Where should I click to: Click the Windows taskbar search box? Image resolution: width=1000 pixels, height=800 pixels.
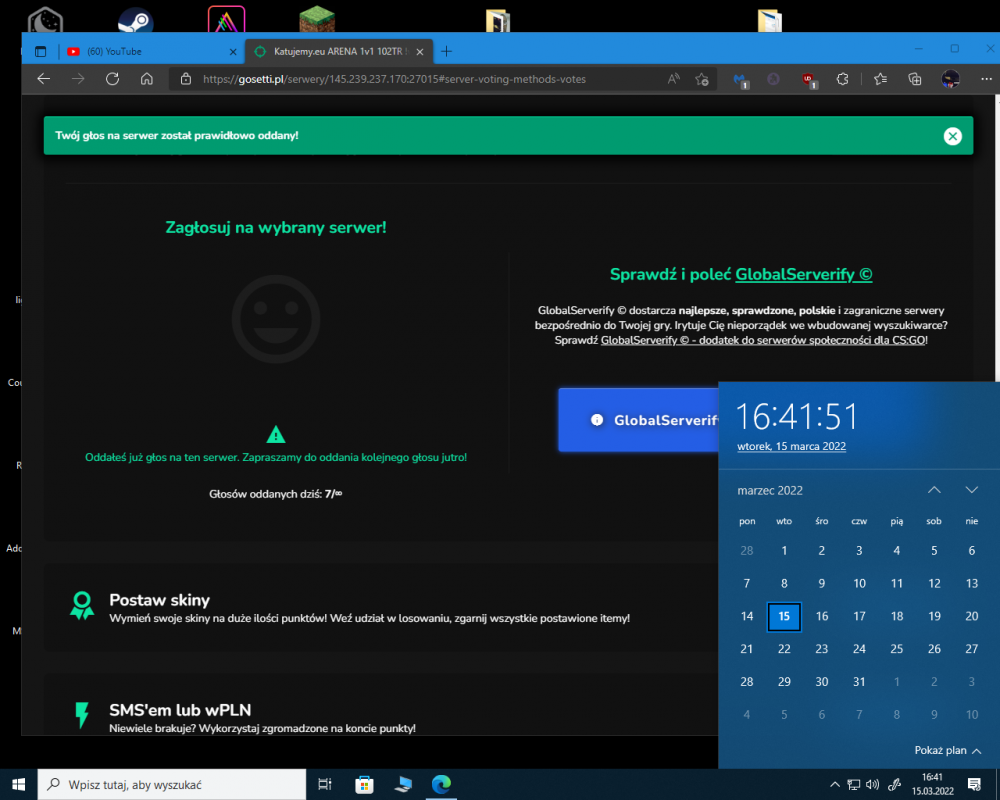(x=172, y=784)
